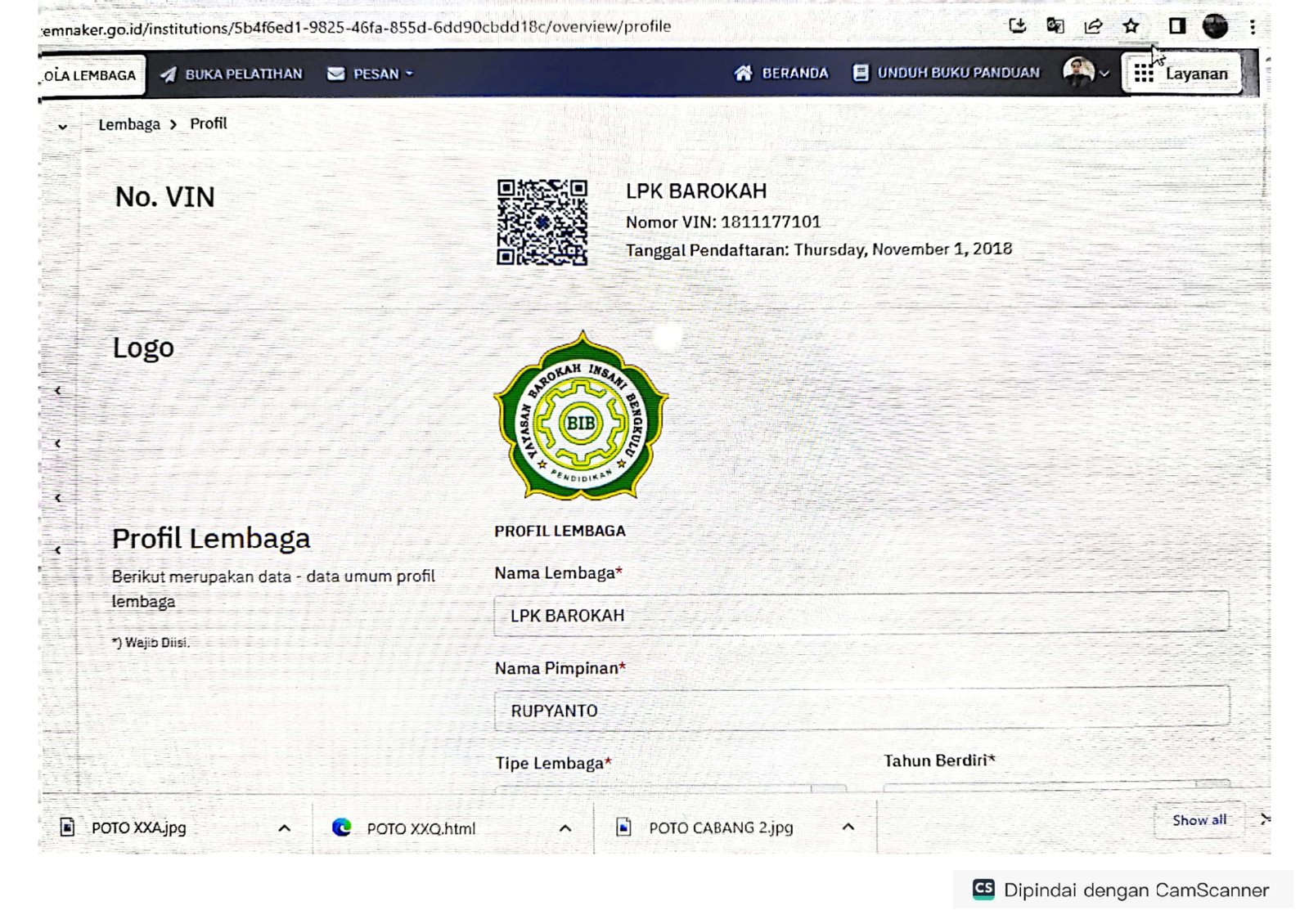Go to BERANDA home page
The height and width of the screenshot is (924, 1309).
coord(781,74)
